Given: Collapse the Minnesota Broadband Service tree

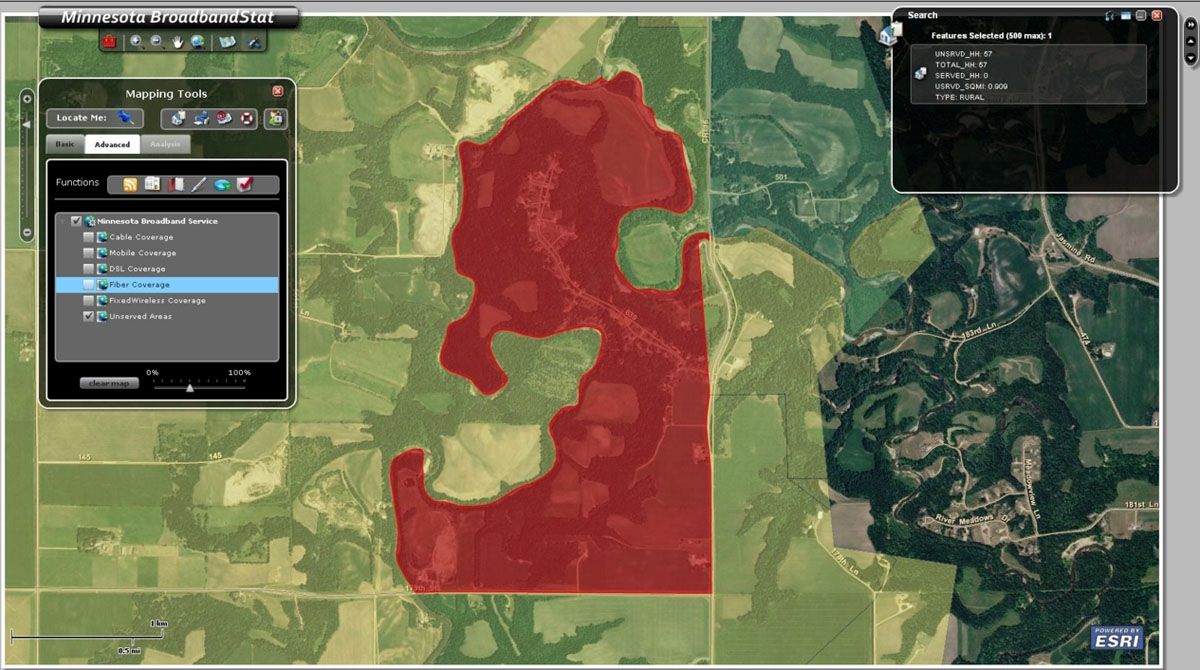Looking at the screenshot, I should 62,221.
